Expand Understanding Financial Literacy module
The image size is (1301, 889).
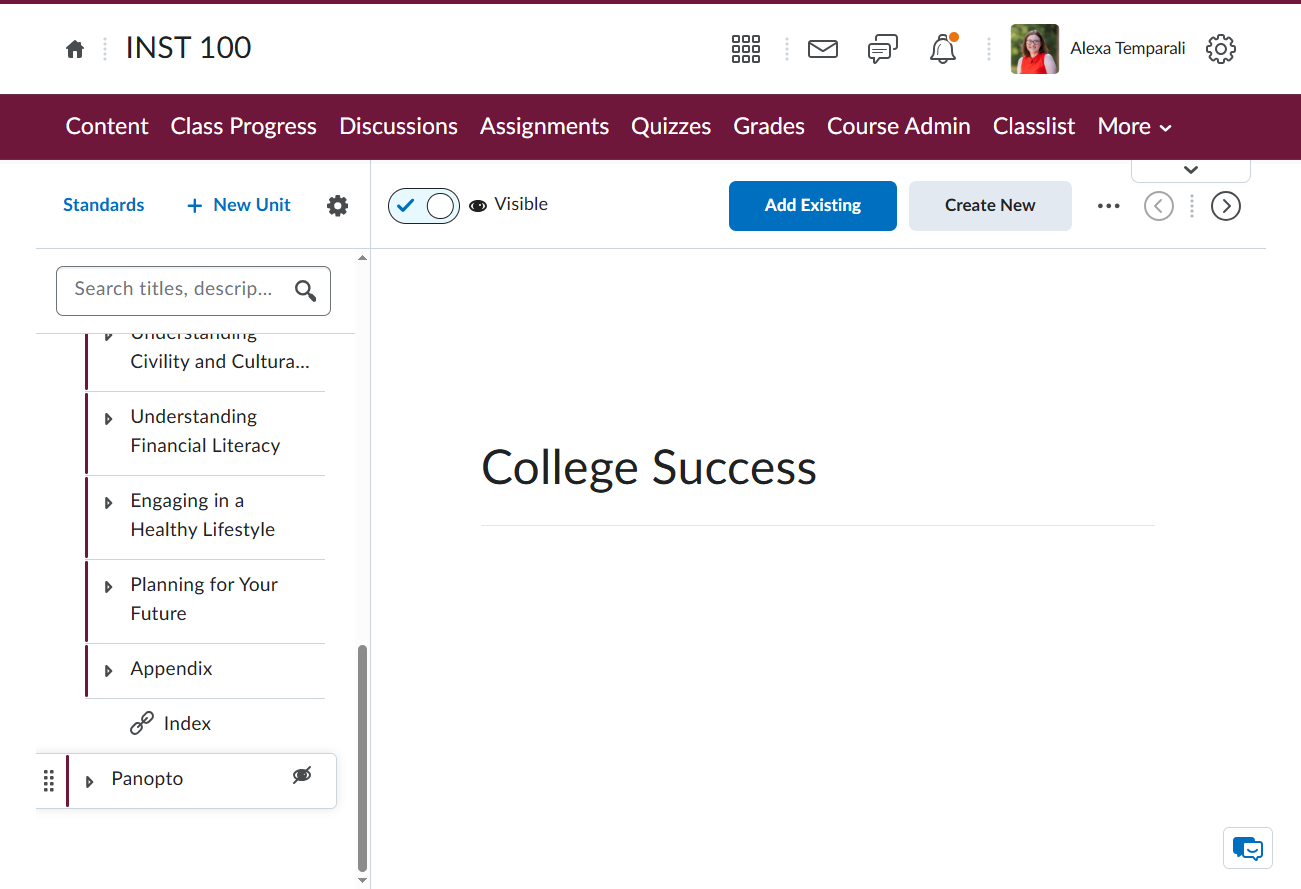tap(109, 419)
